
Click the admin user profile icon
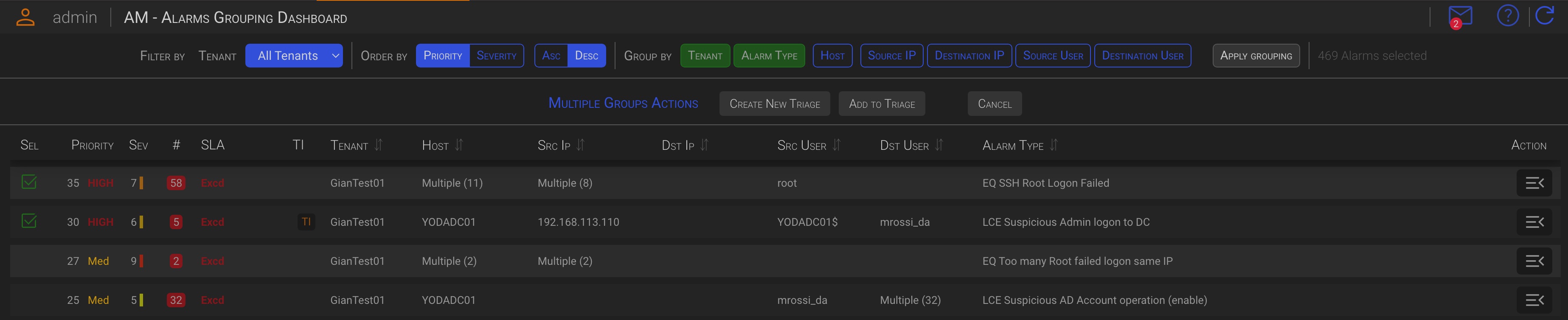[x=25, y=17]
